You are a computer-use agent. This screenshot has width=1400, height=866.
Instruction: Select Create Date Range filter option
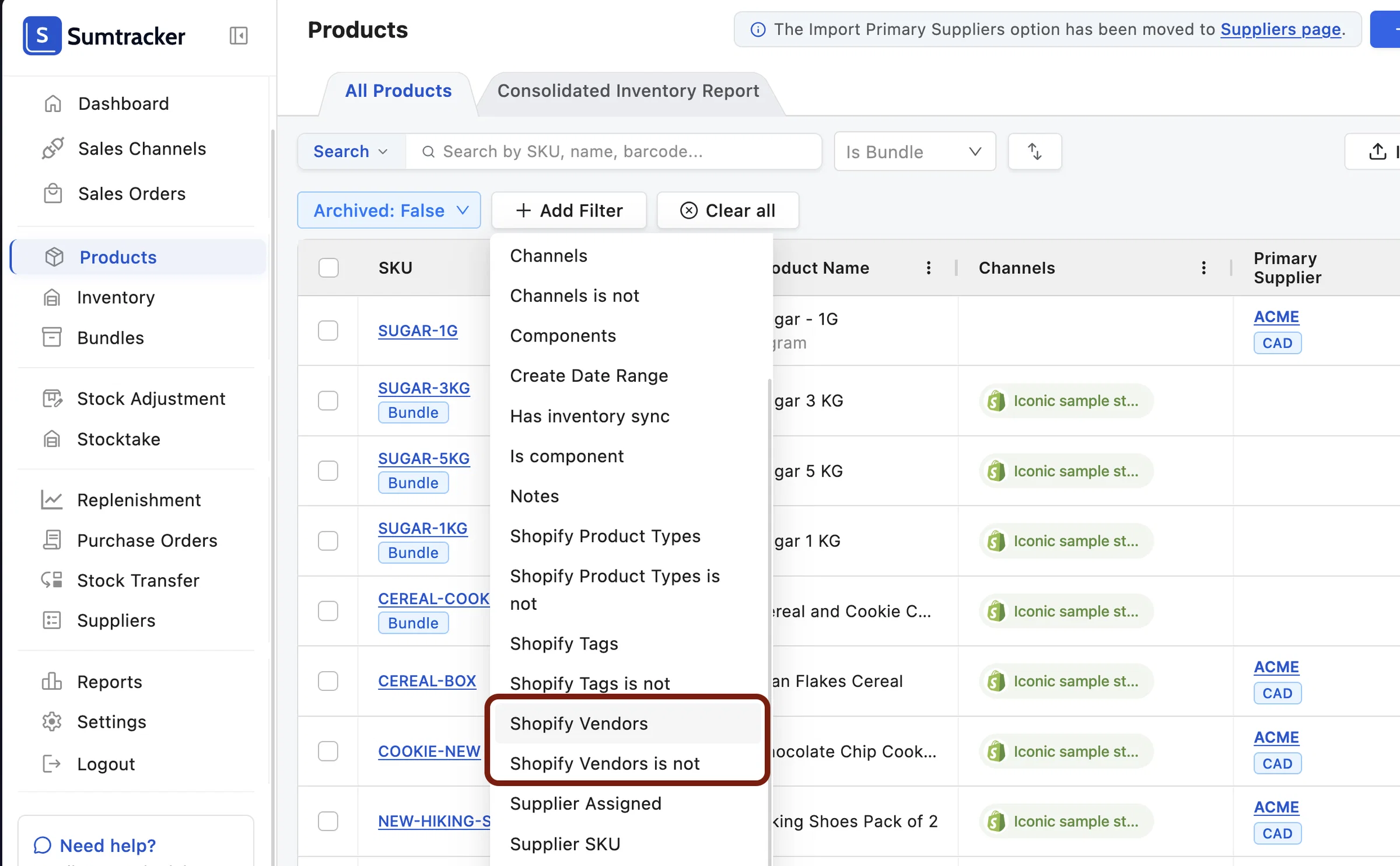click(628, 376)
